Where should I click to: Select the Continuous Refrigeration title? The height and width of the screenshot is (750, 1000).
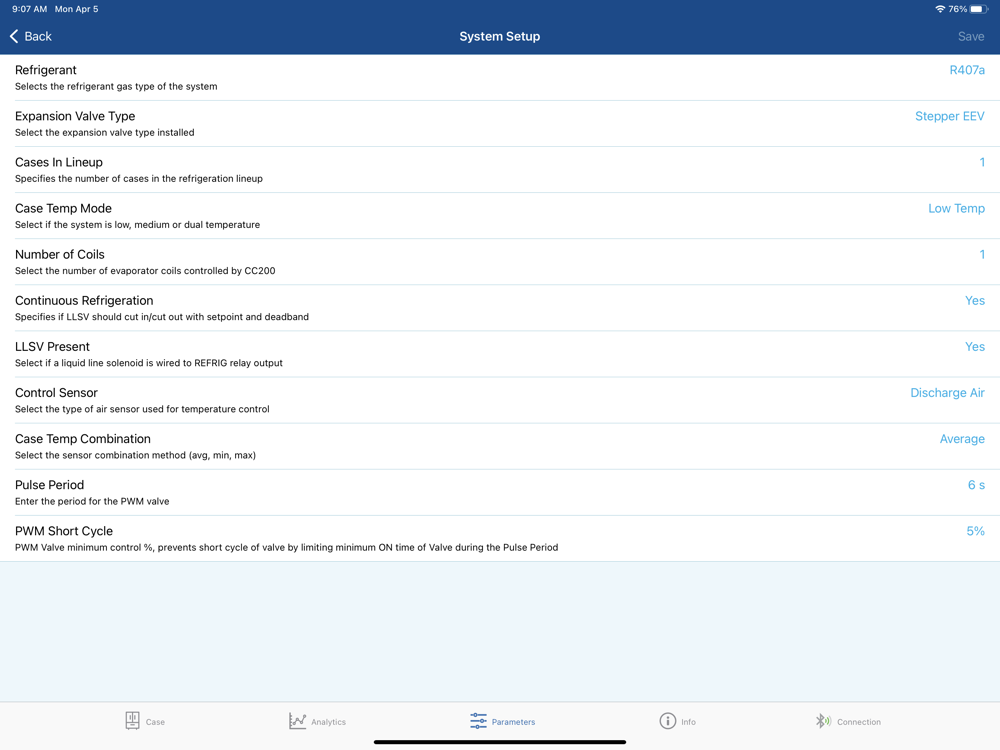(84, 300)
